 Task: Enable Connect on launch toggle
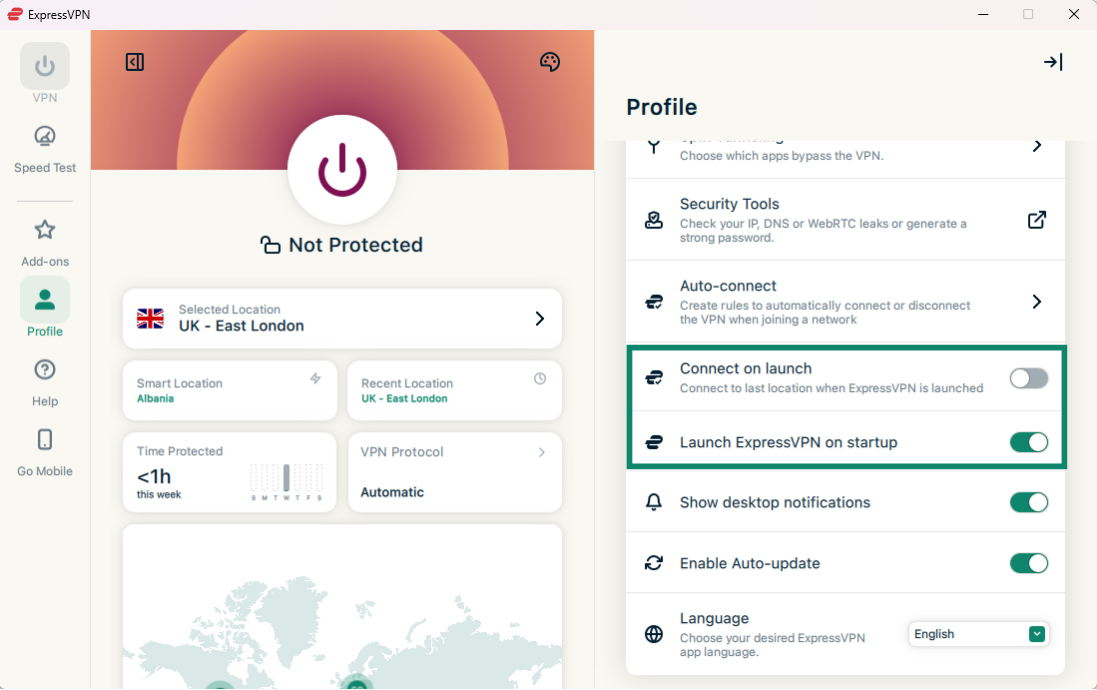tap(1028, 378)
